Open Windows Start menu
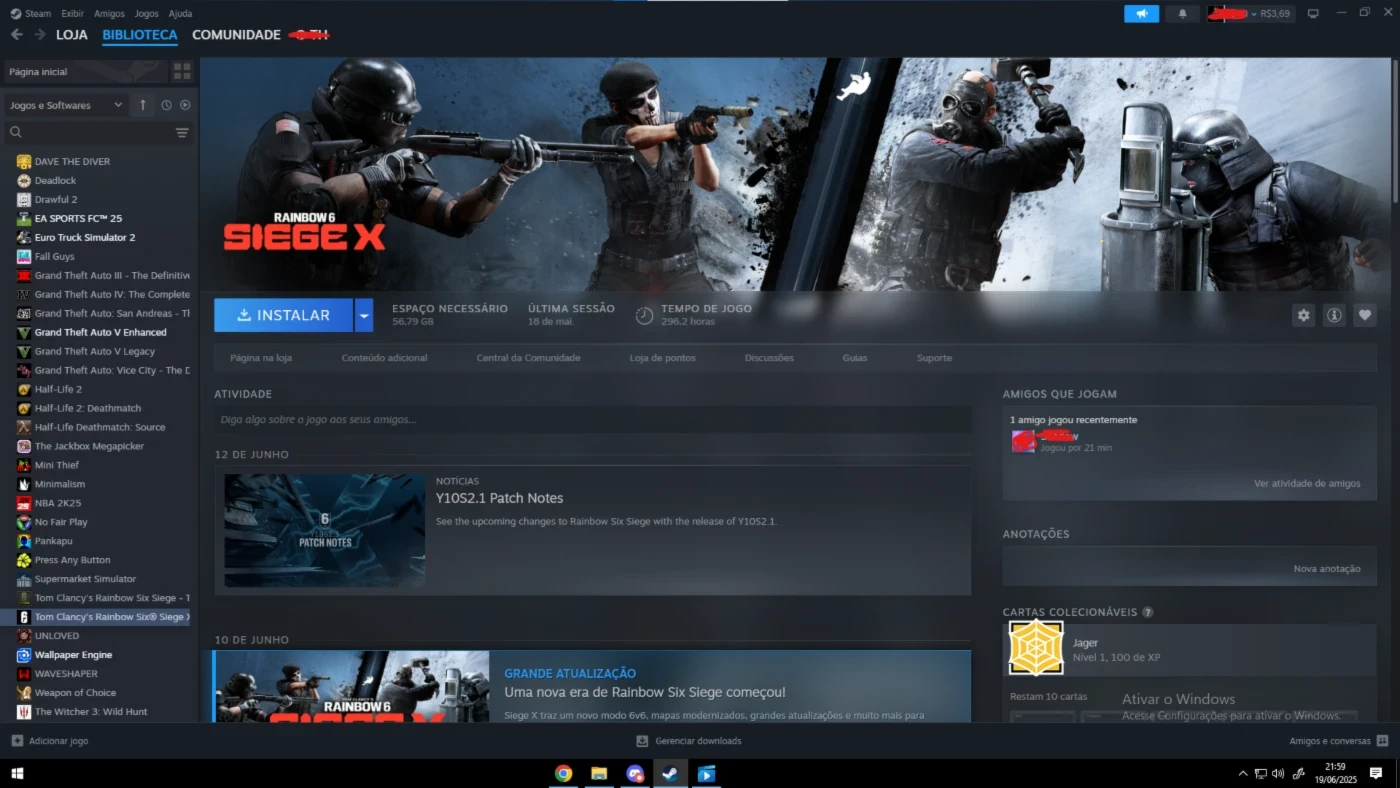1400x788 pixels. [17, 773]
